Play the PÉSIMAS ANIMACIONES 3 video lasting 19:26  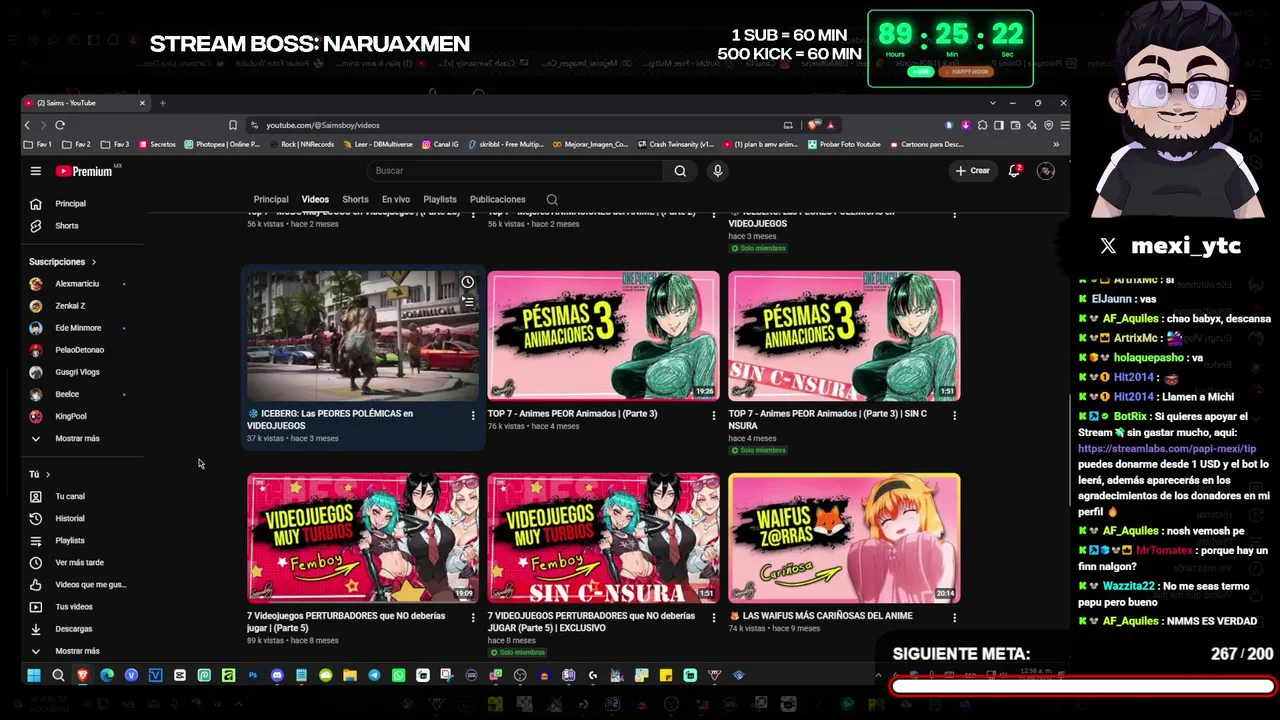[x=603, y=336]
